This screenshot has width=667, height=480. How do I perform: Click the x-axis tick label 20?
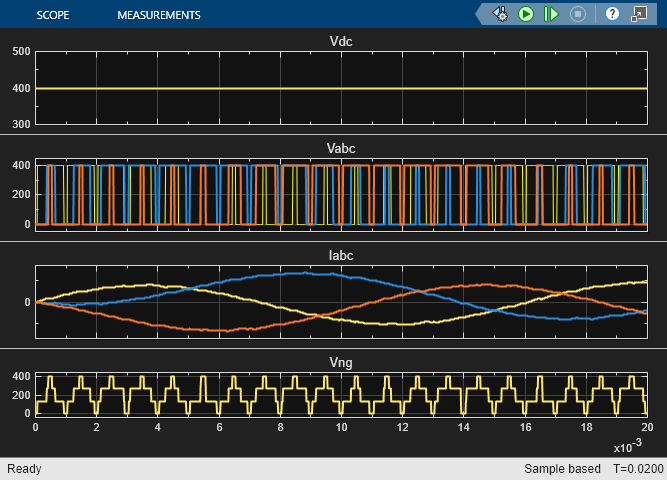pos(647,427)
